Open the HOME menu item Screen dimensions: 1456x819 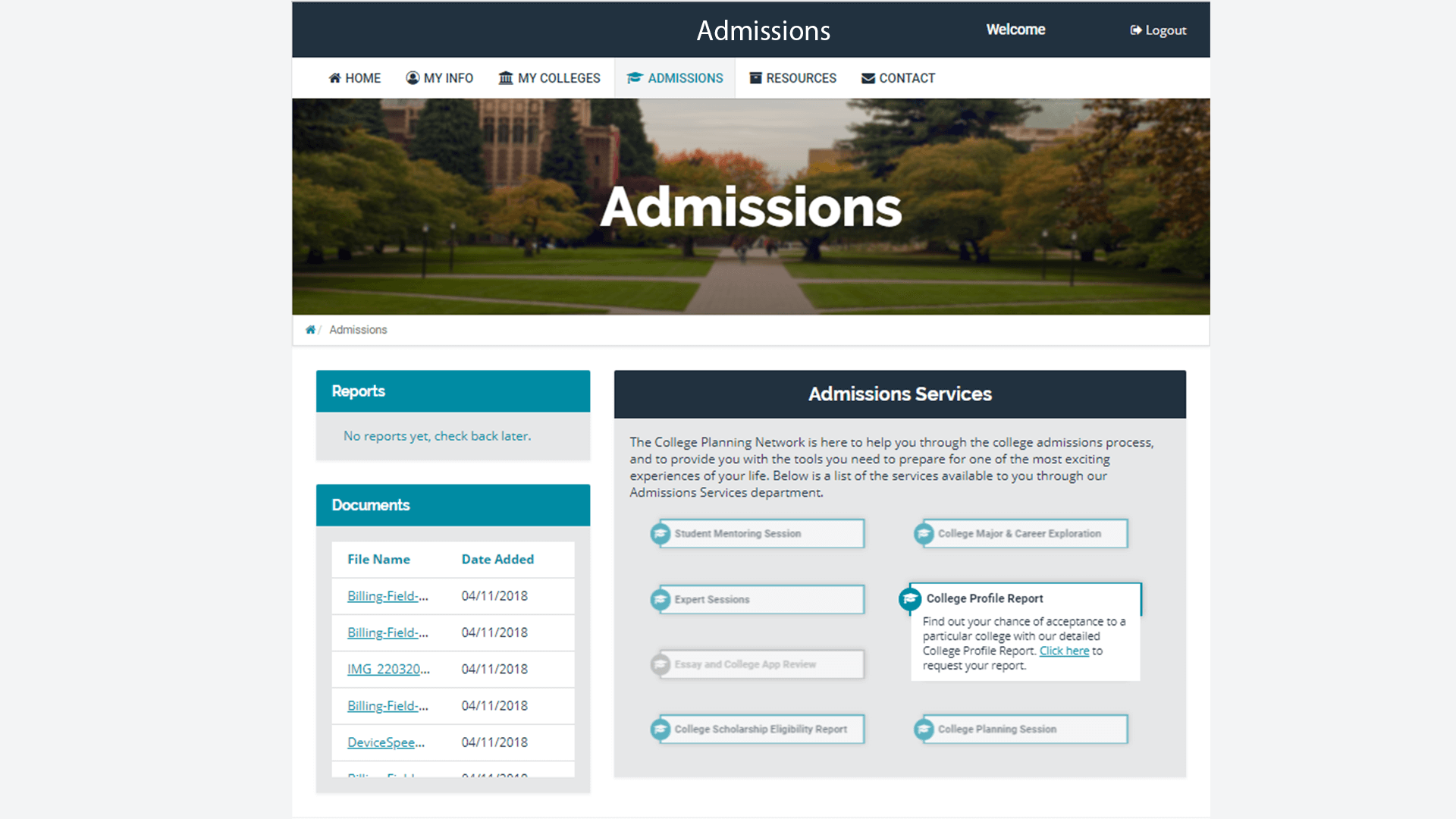point(354,78)
